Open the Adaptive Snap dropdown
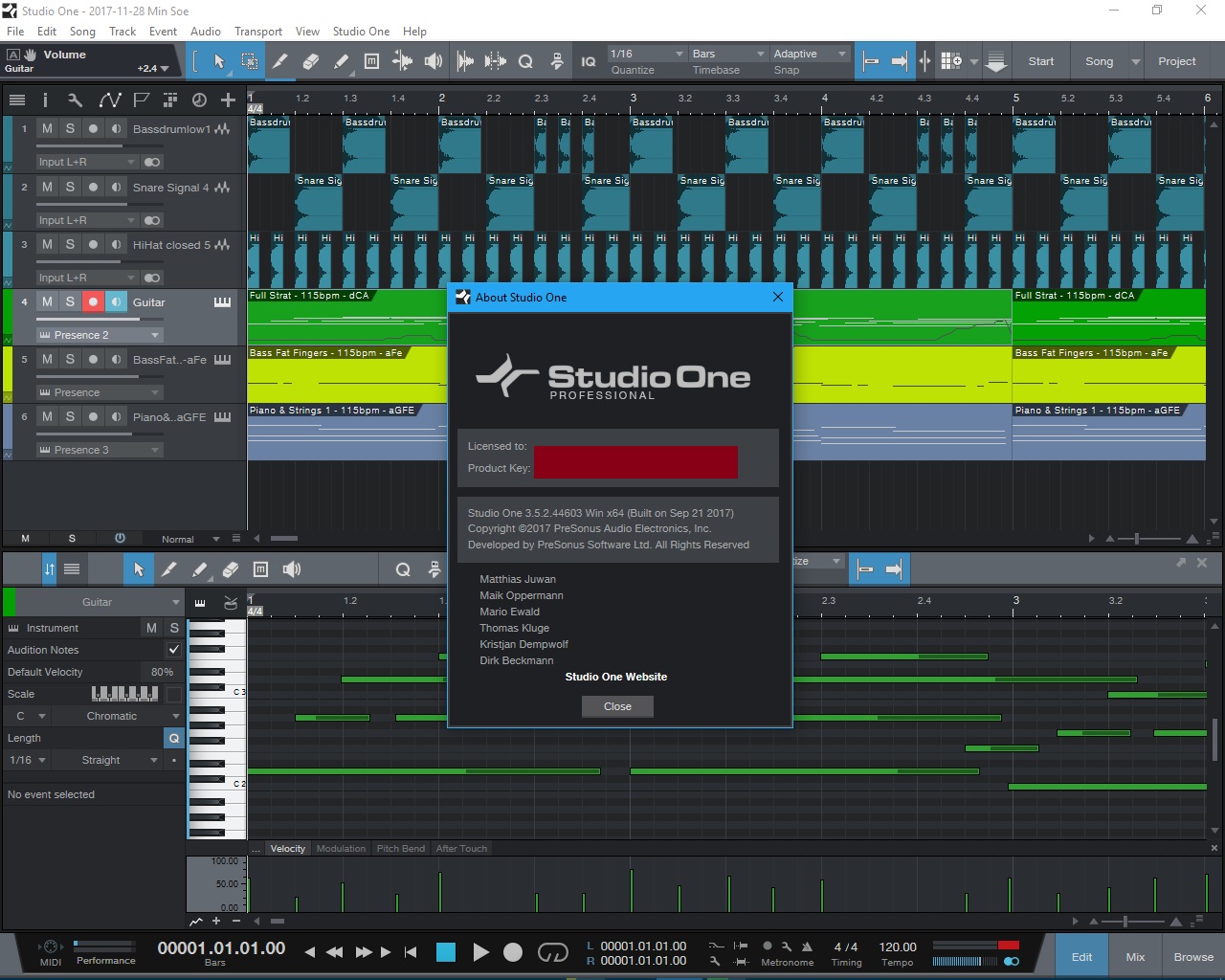The image size is (1225, 980). coord(810,54)
